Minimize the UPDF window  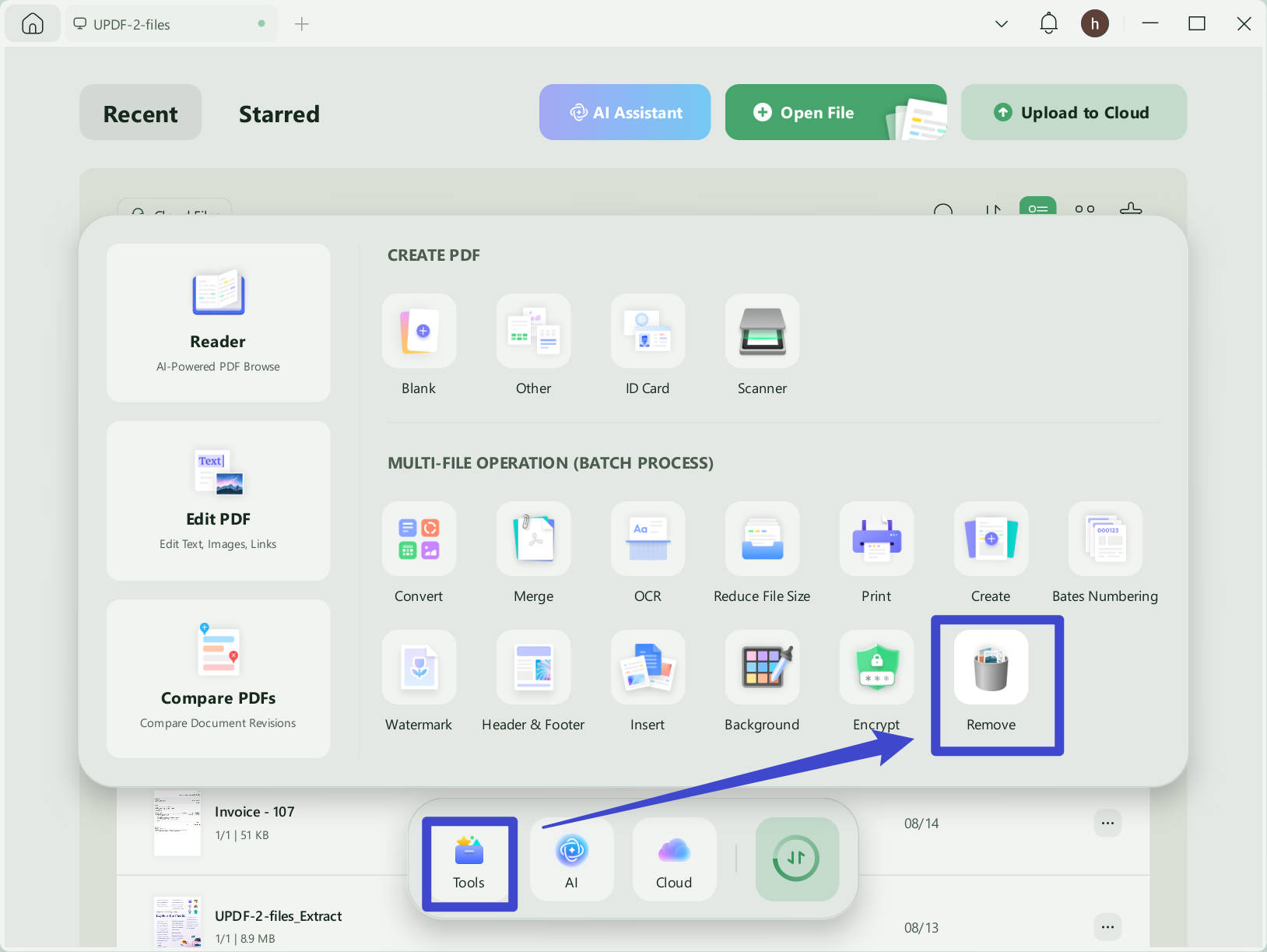[x=1150, y=23]
